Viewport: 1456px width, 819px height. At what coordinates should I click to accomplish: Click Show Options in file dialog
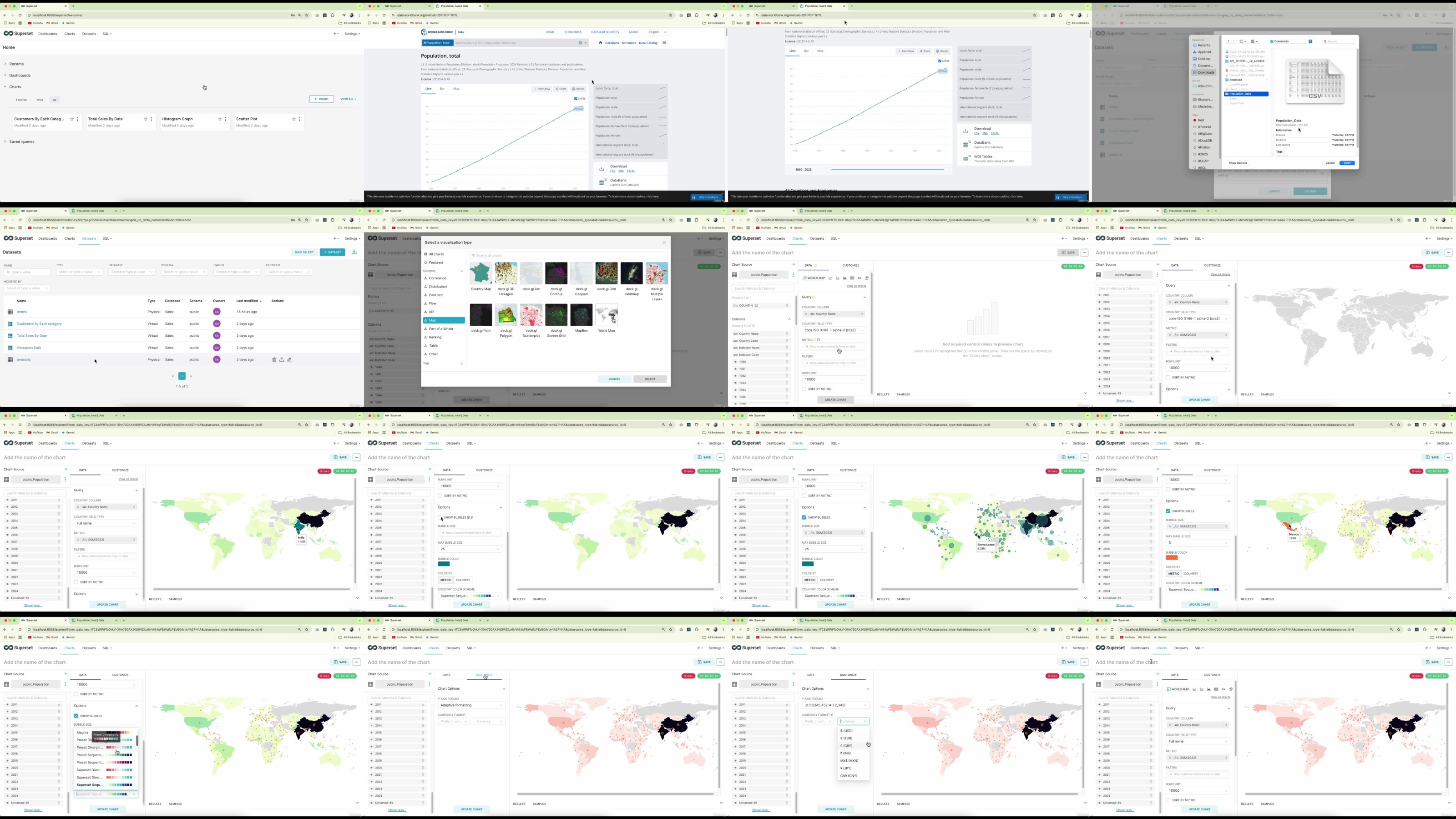(x=1238, y=163)
